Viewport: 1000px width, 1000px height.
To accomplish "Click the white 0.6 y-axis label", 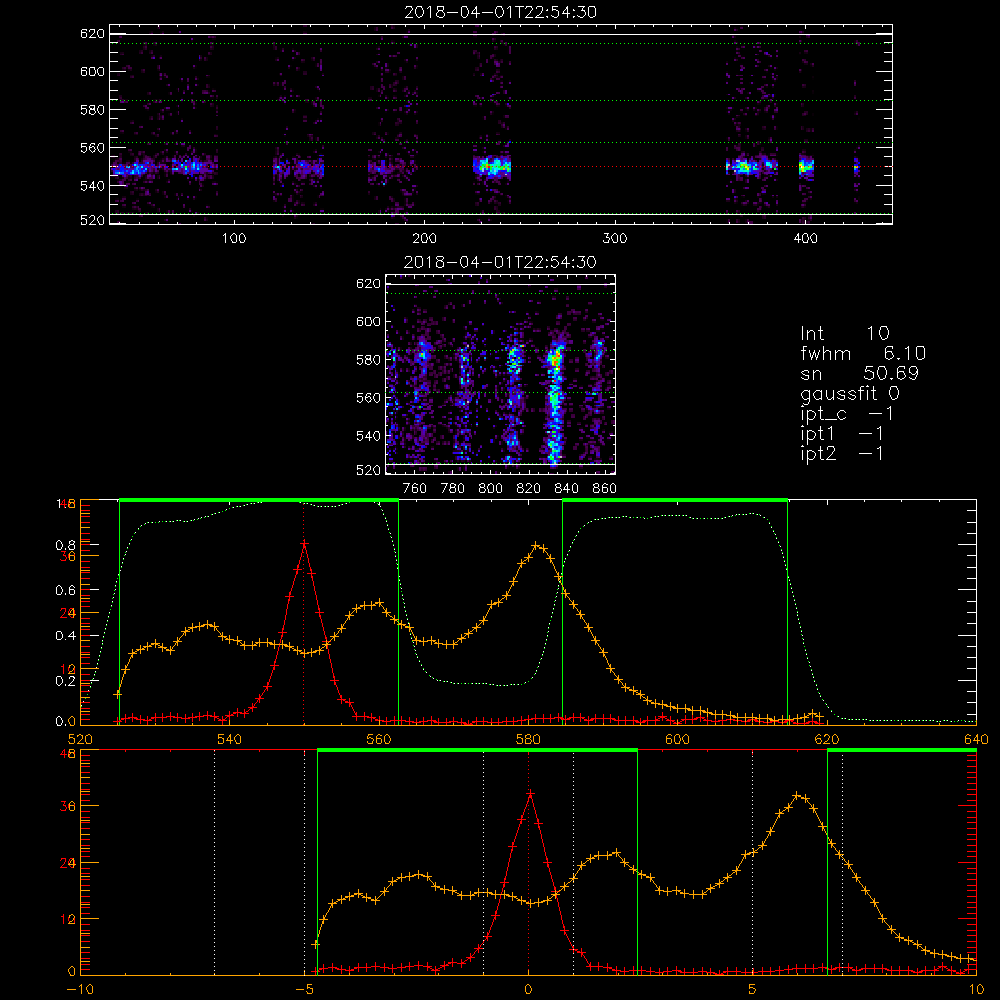I will [x=65, y=591].
